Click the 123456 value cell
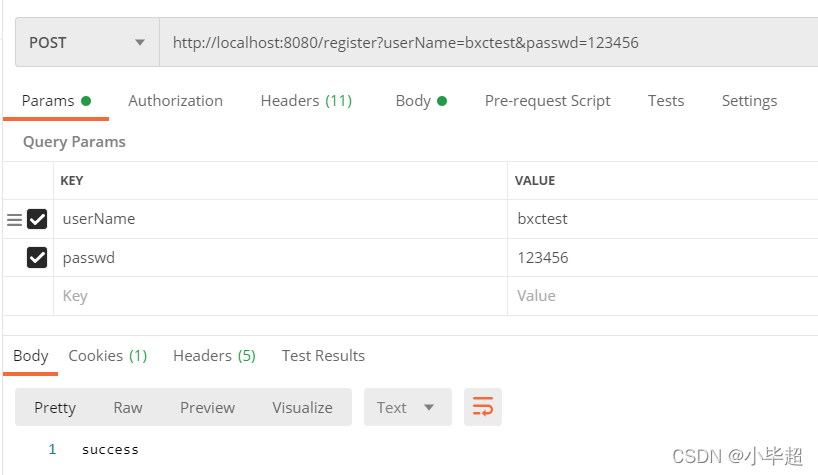 click(x=663, y=258)
